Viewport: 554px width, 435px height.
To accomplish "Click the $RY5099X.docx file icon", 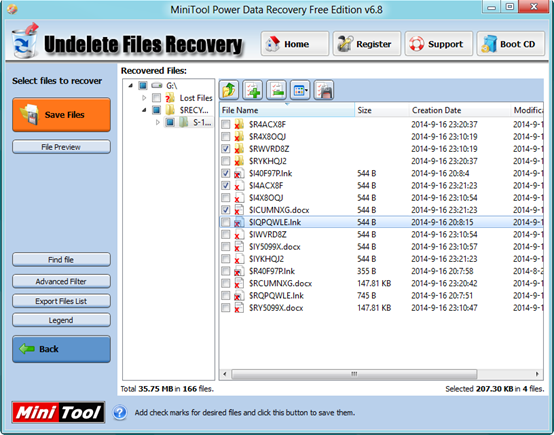I will [239, 308].
